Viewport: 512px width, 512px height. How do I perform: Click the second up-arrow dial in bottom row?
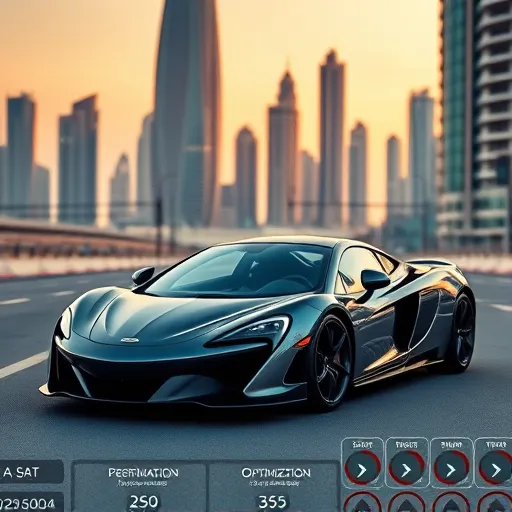(407, 503)
